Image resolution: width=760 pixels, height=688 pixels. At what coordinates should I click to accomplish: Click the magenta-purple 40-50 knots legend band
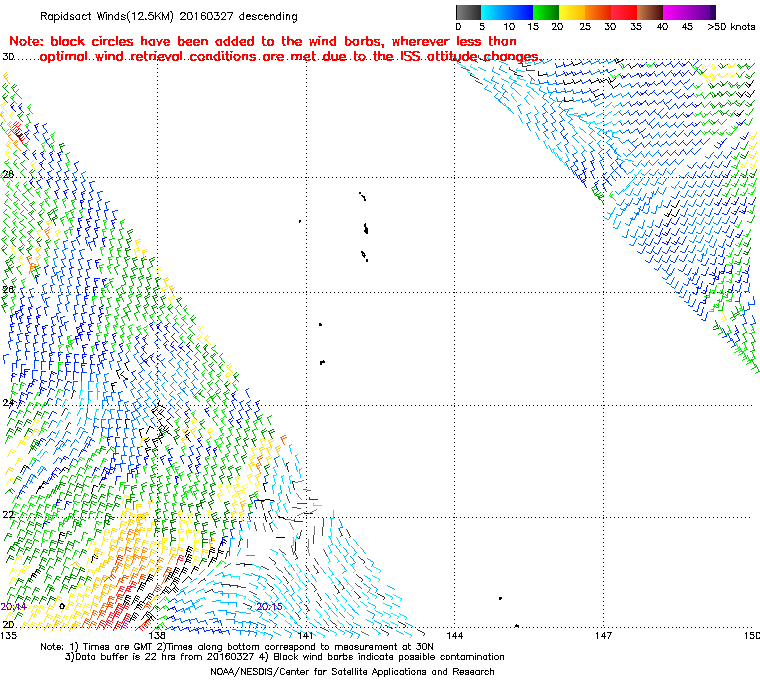[x=689, y=13]
